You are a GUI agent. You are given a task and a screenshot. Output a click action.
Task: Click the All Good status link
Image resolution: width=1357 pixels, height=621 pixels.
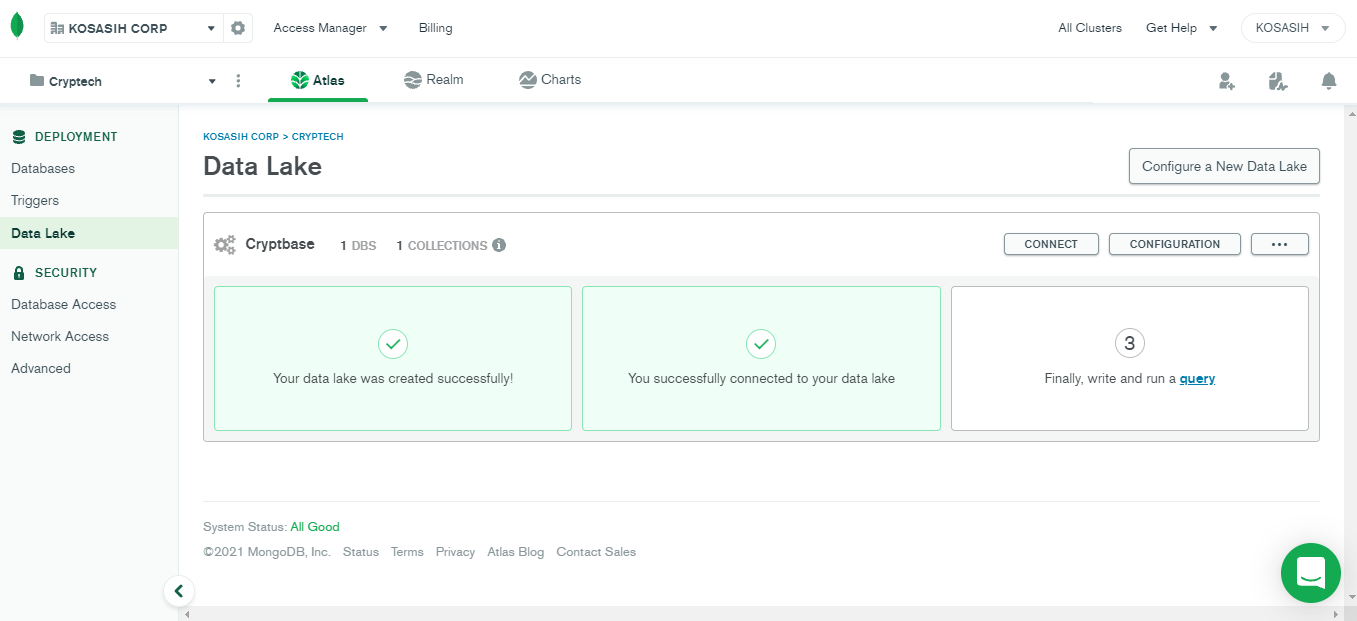[315, 527]
